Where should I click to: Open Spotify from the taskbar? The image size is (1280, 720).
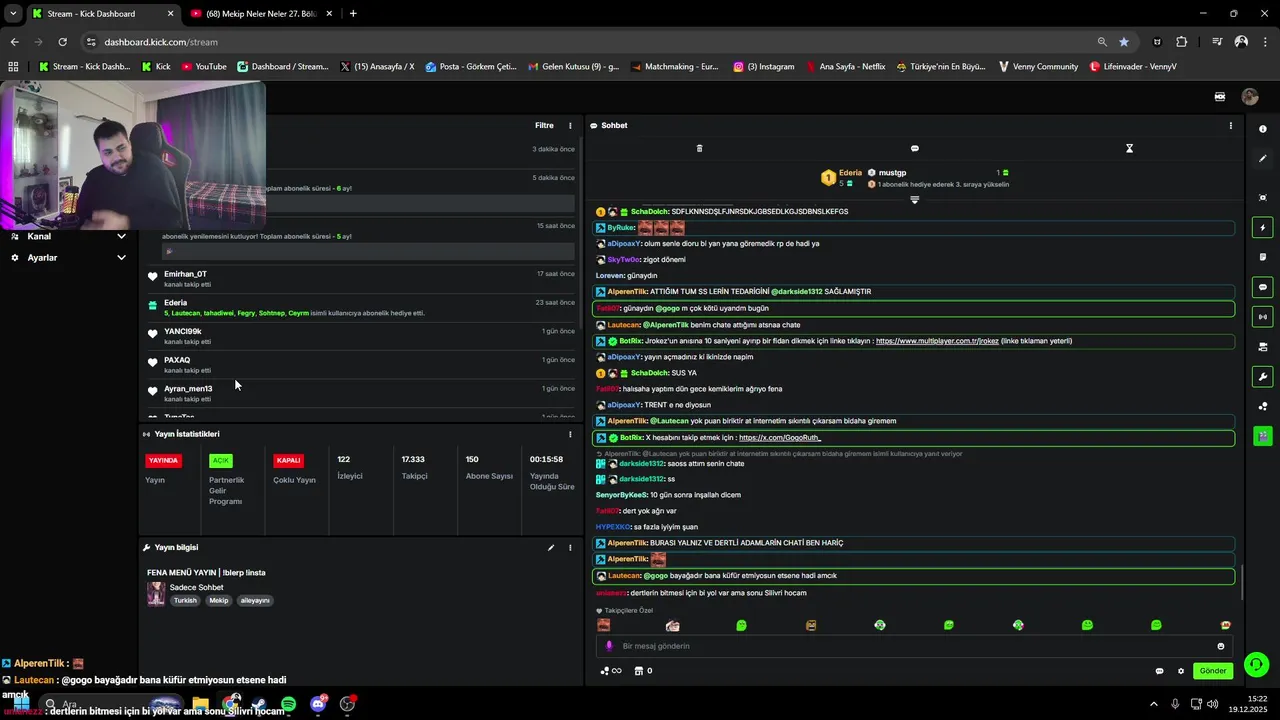tap(288, 704)
